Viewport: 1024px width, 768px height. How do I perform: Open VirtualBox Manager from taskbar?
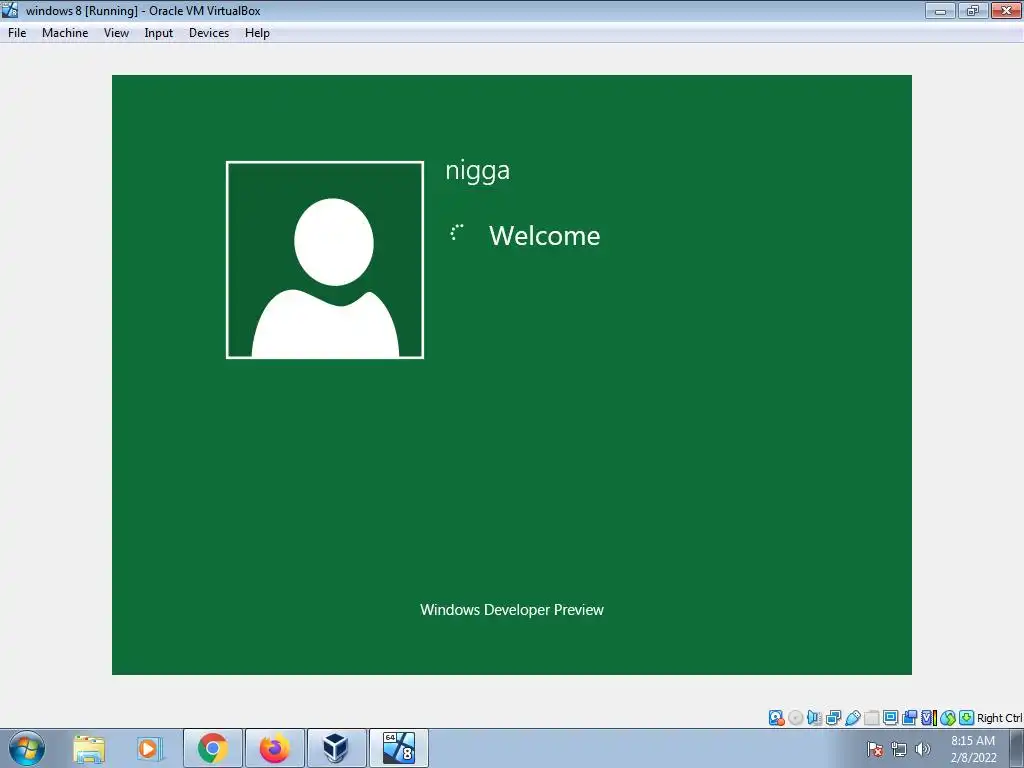(336, 748)
